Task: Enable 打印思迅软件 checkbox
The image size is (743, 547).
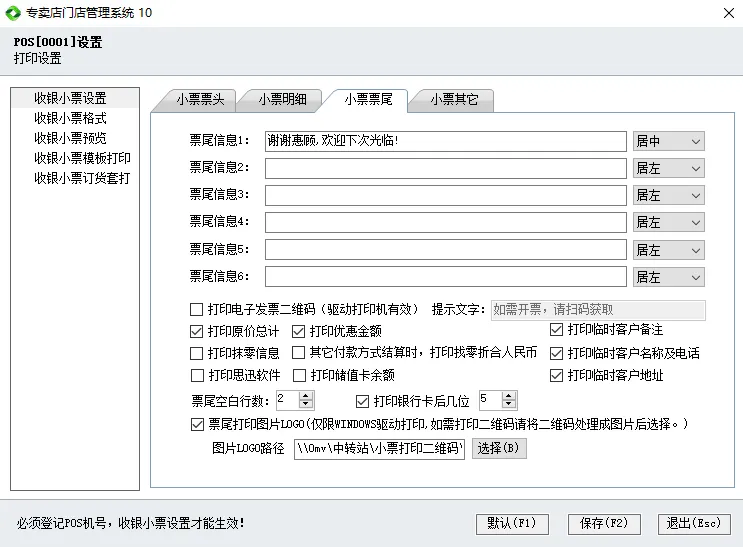Action: pos(197,375)
